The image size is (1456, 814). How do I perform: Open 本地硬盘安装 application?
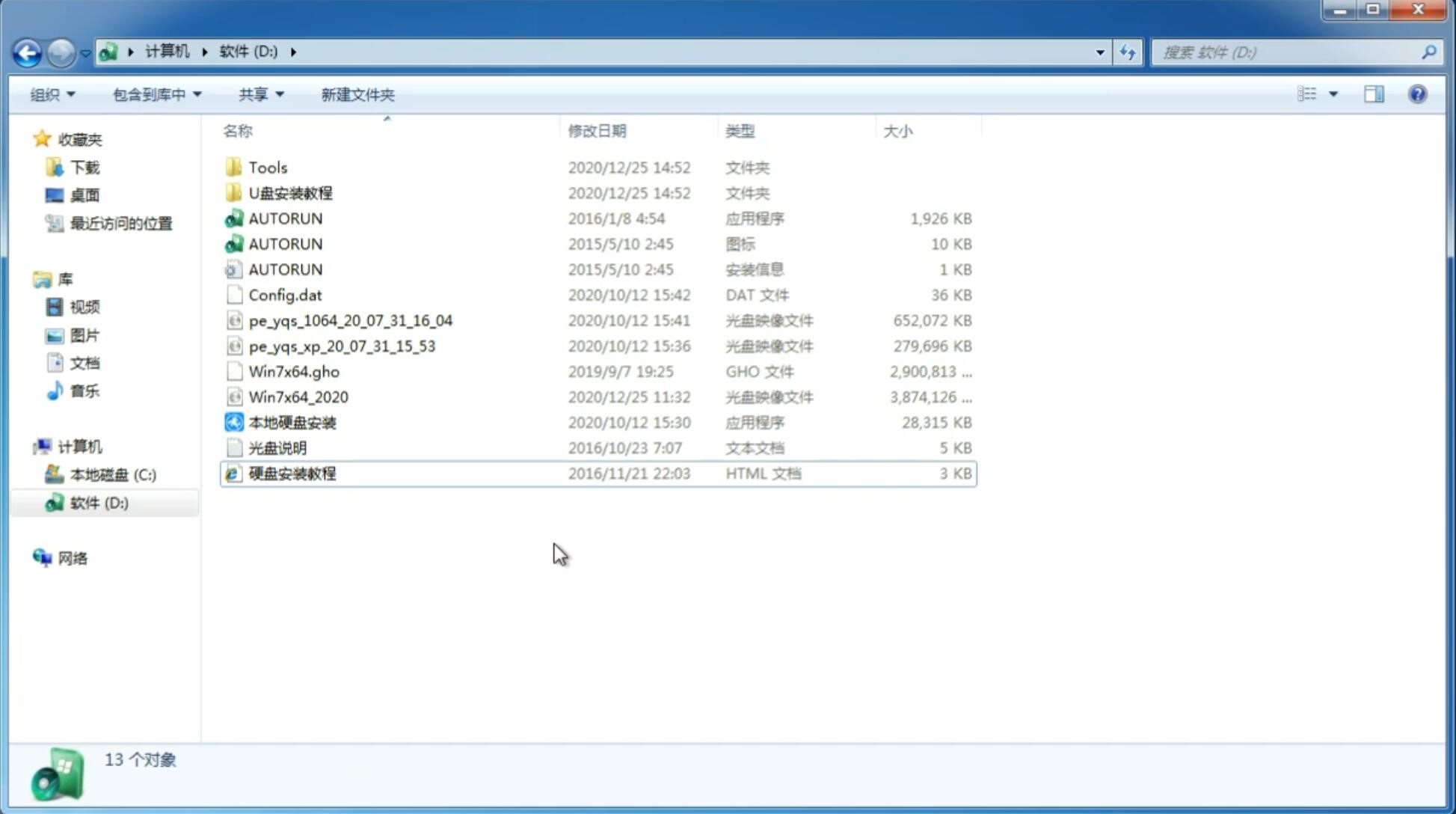coord(291,422)
